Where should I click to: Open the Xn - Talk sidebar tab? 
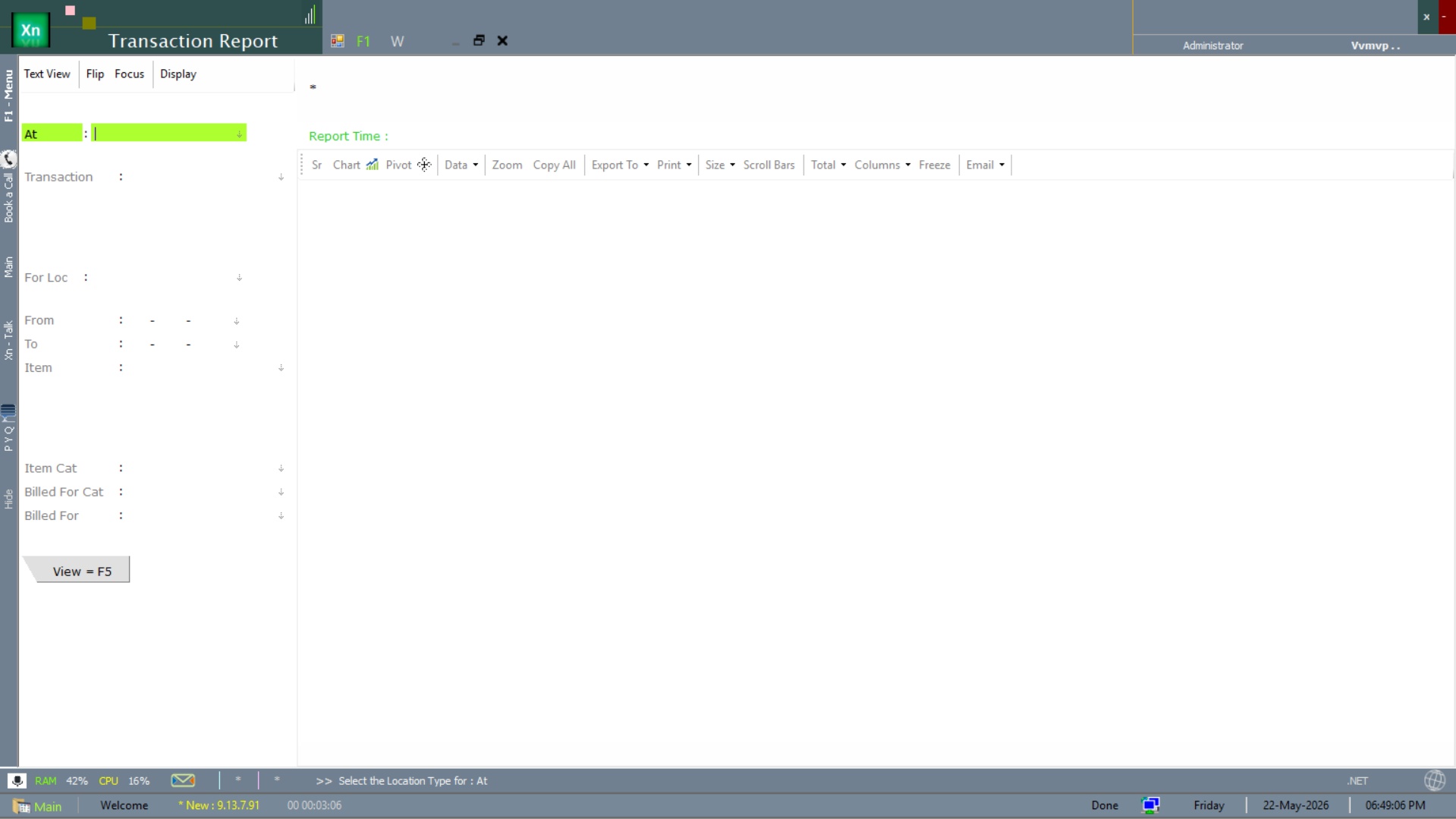click(x=8, y=340)
